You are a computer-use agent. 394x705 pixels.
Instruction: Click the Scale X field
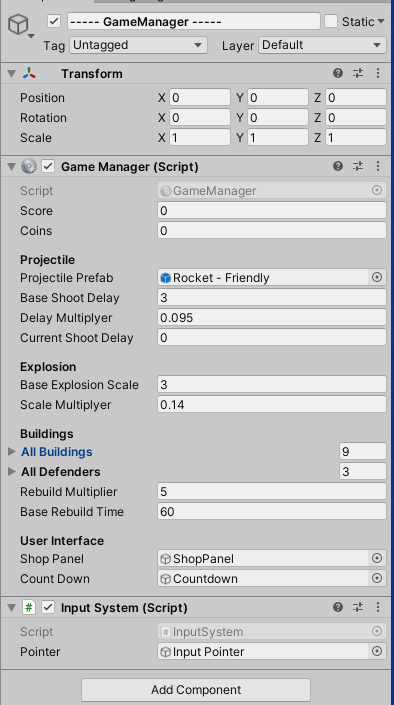pyautogui.click(x=200, y=138)
